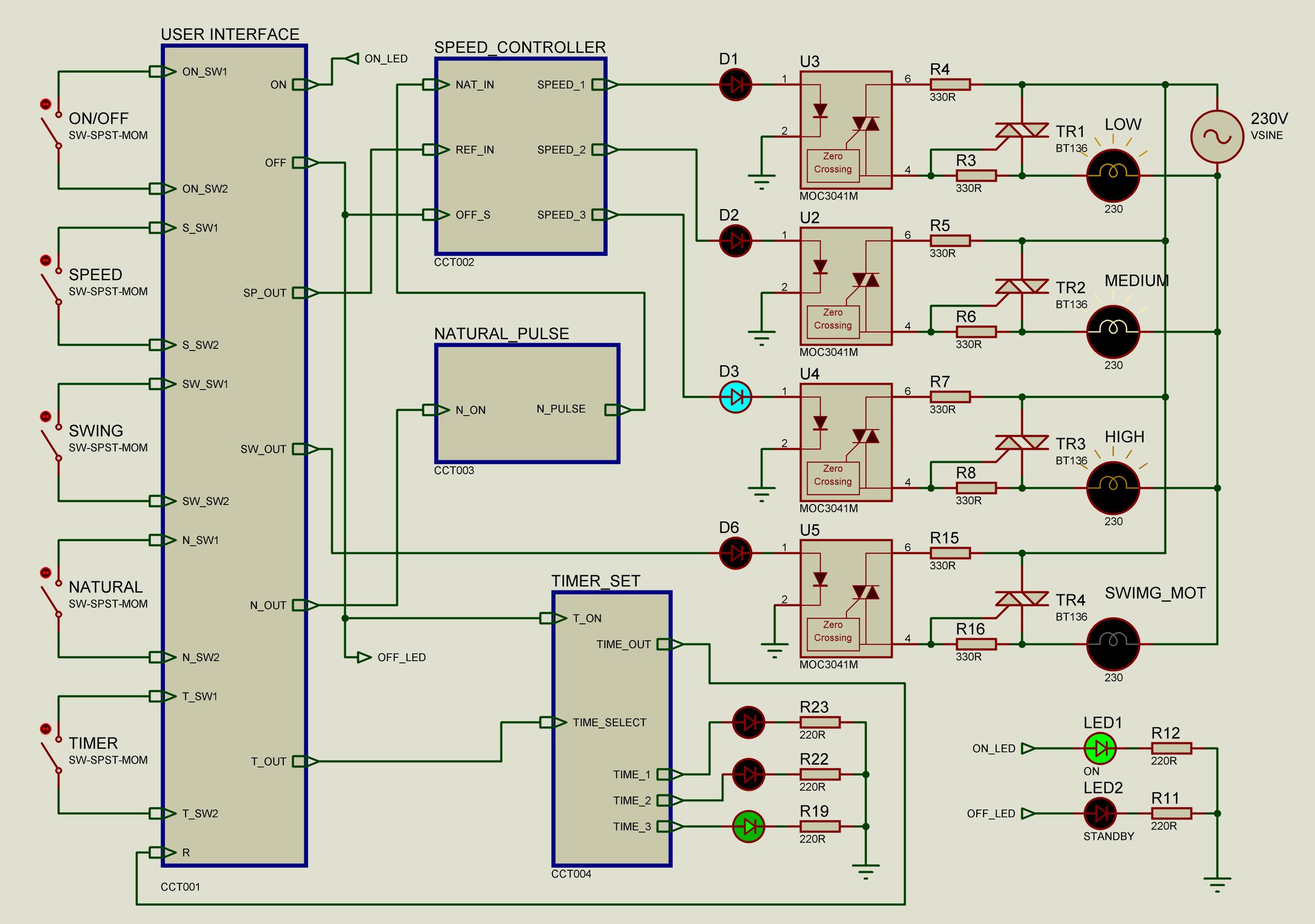The height and width of the screenshot is (924, 1315).
Task: Click the STANDBY label under LED2
Action: [1109, 836]
